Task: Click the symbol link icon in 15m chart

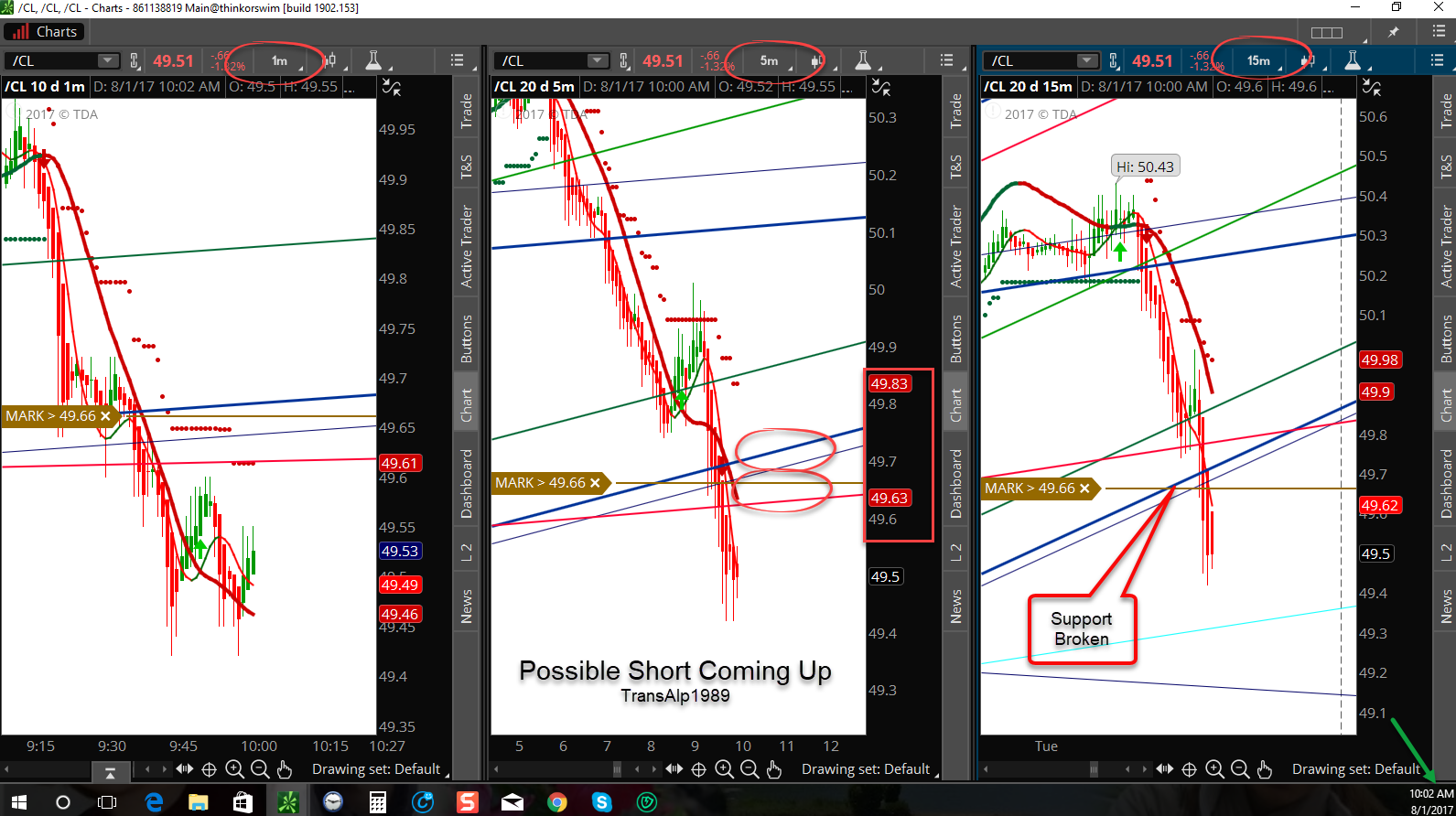Action: coord(1114,60)
